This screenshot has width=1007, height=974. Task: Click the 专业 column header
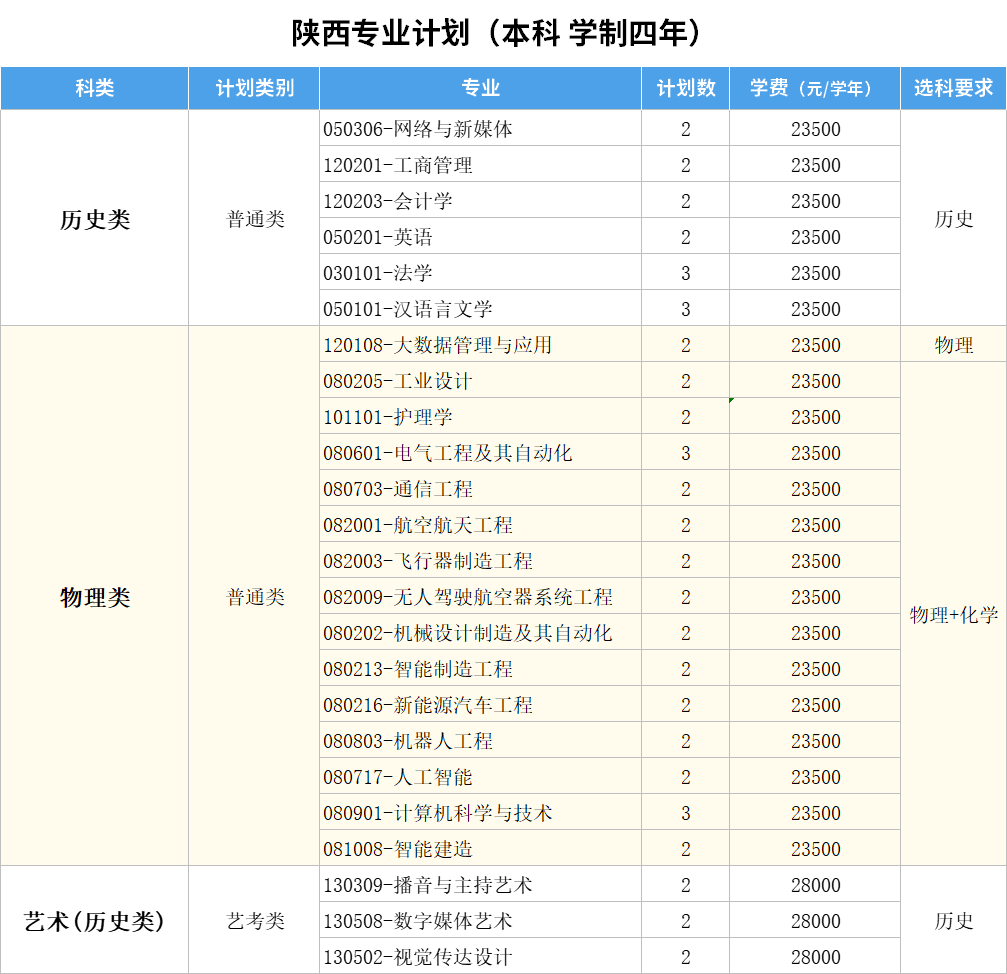click(x=480, y=88)
